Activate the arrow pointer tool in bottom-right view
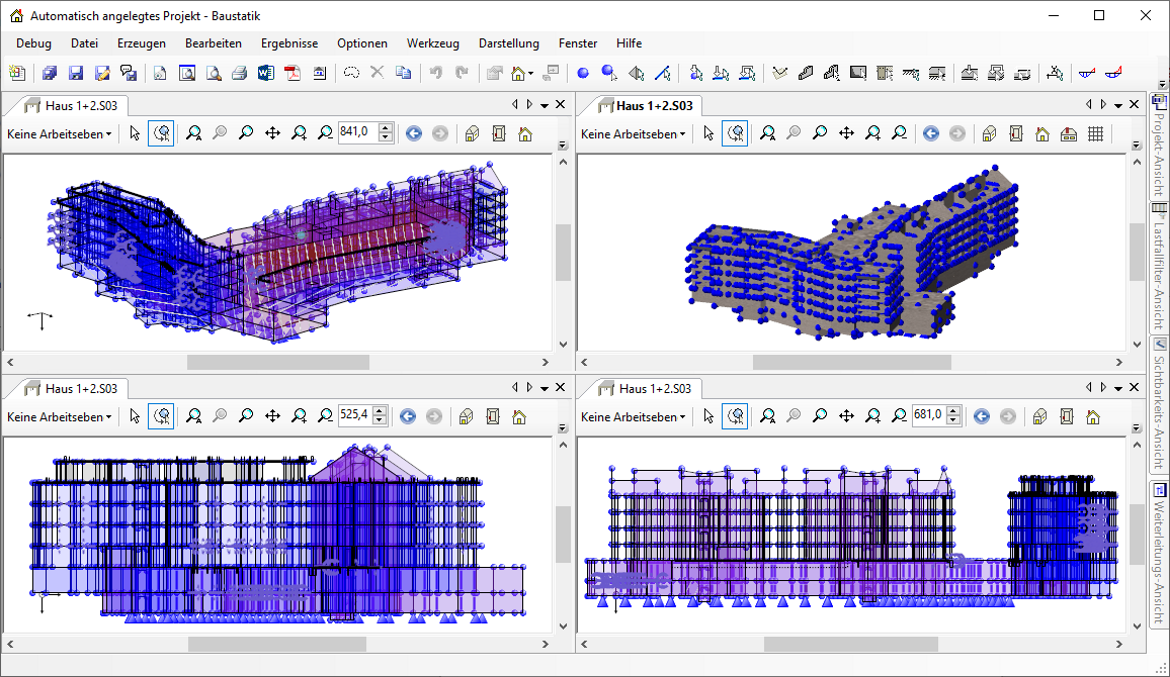This screenshot has width=1170, height=677. pos(709,416)
